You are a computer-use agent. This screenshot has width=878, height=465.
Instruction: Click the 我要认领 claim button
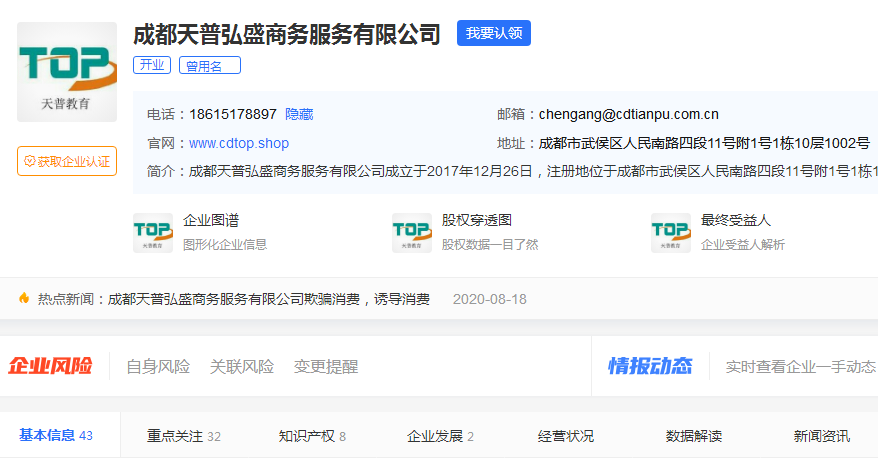click(x=493, y=33)
